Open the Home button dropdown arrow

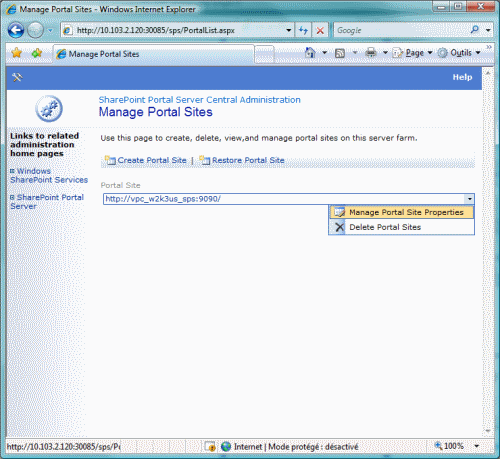(324, 53)
